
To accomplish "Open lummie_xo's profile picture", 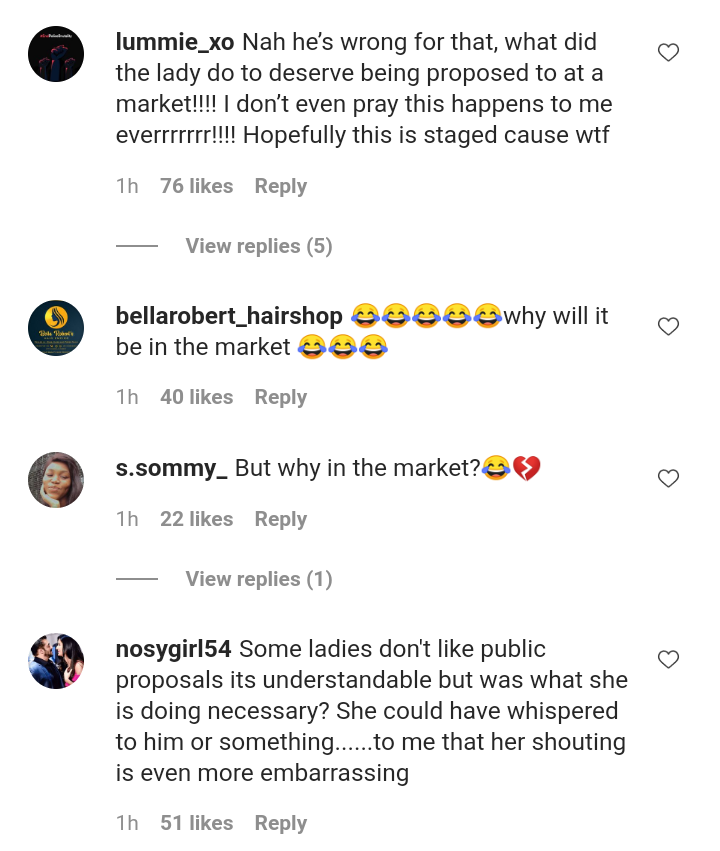I will pos(56,54).
